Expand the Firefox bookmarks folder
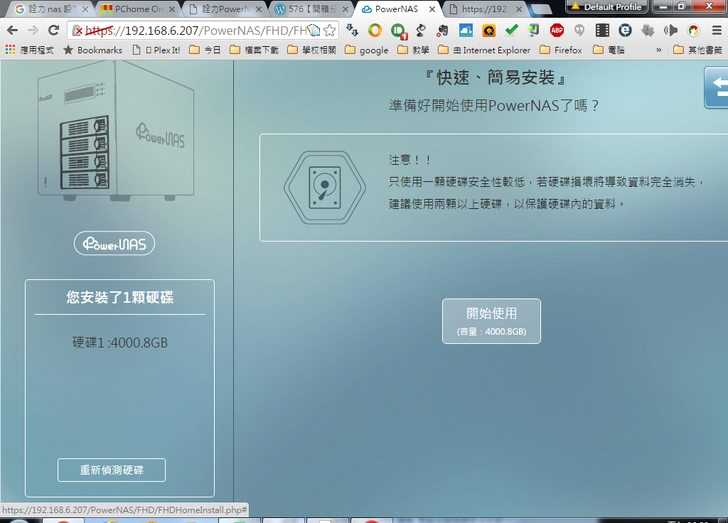This screenshot has height=523, width=728. pos(559,49)
